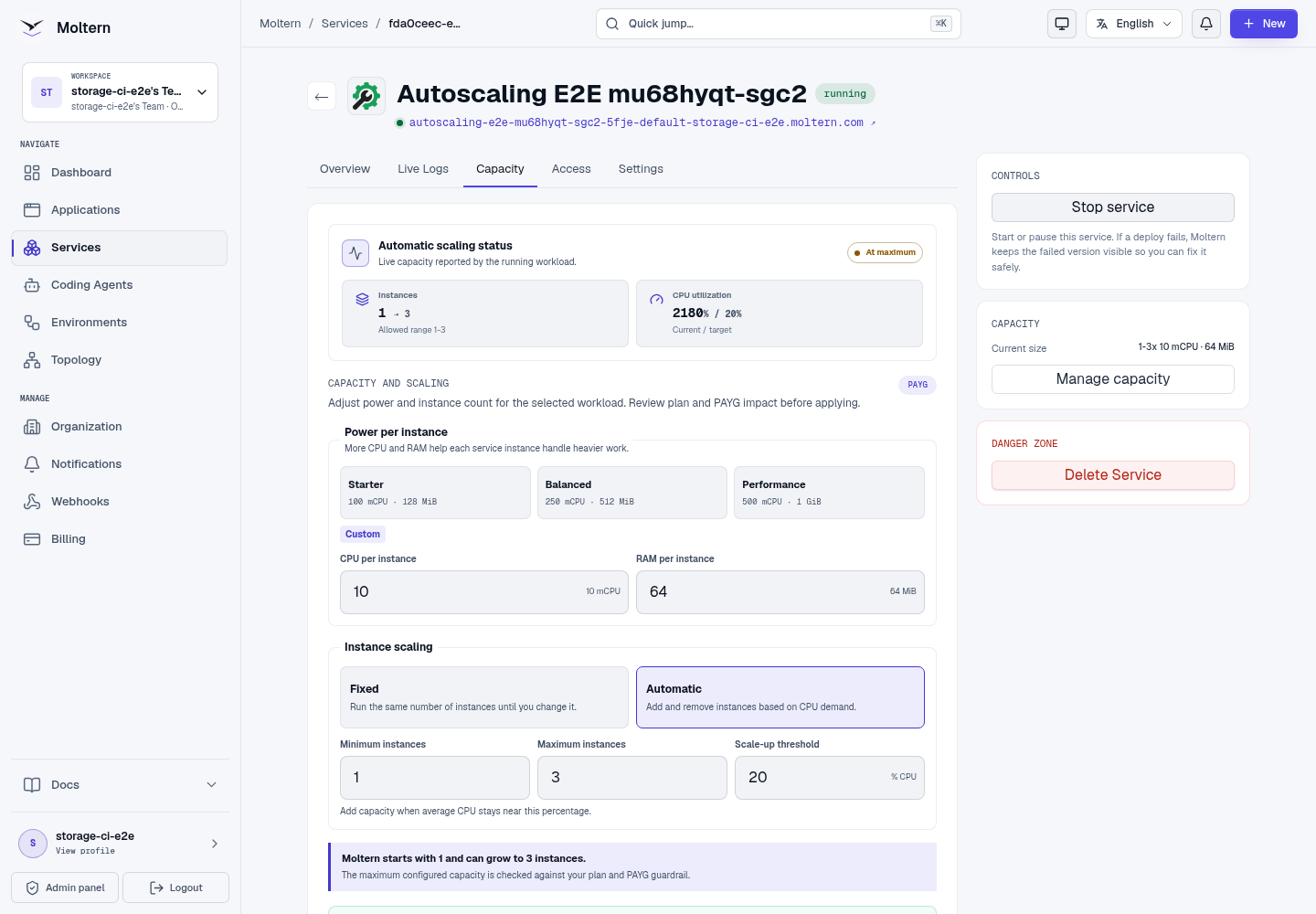This screenshot has width=1316, height=914.
Task: Select the Capacity tab
Action: [500, 169]
